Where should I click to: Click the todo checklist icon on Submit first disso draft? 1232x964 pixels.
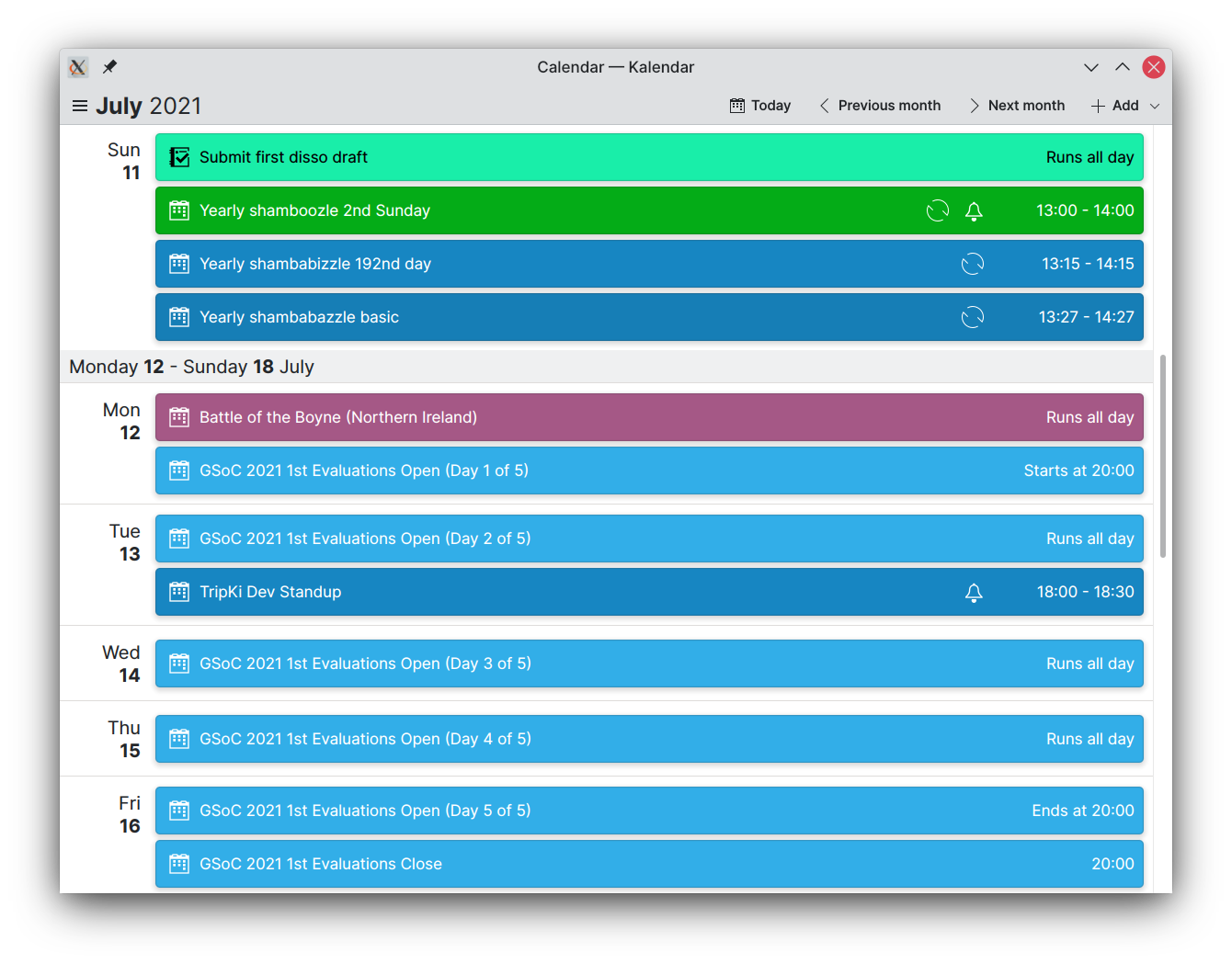179,157
